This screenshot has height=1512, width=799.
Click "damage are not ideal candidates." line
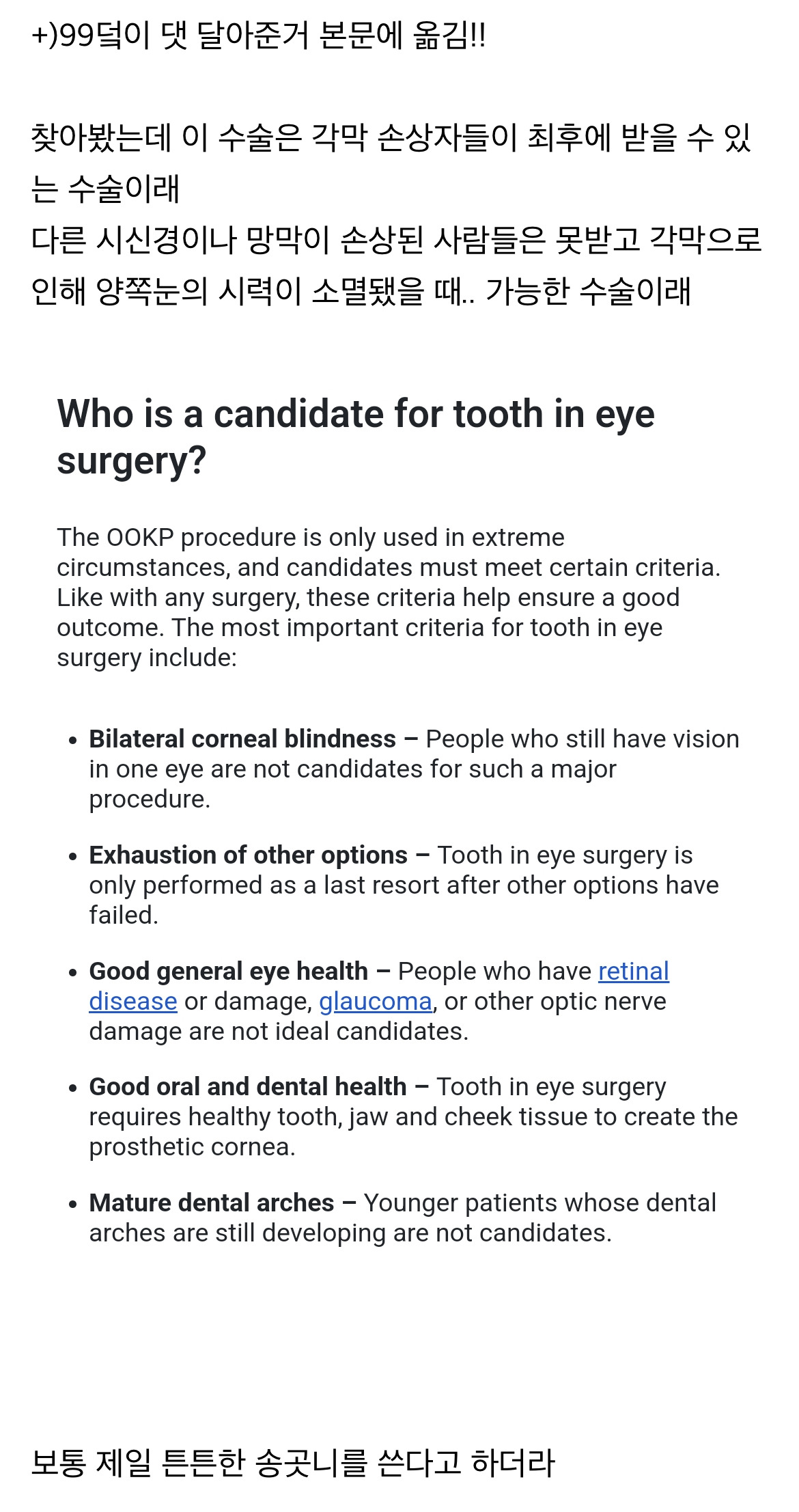(279, 1032)
